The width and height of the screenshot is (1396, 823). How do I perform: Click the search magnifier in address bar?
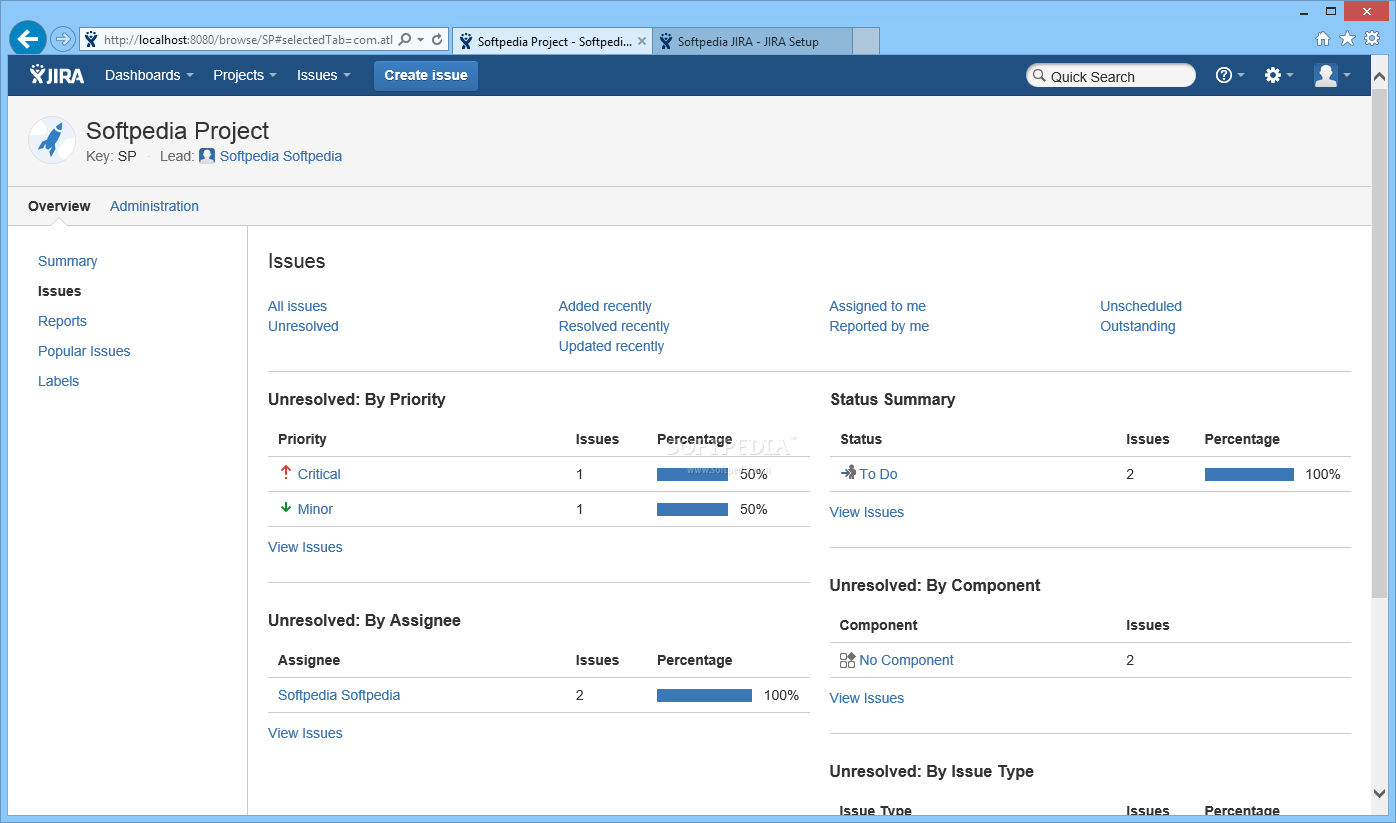[405, 40]
